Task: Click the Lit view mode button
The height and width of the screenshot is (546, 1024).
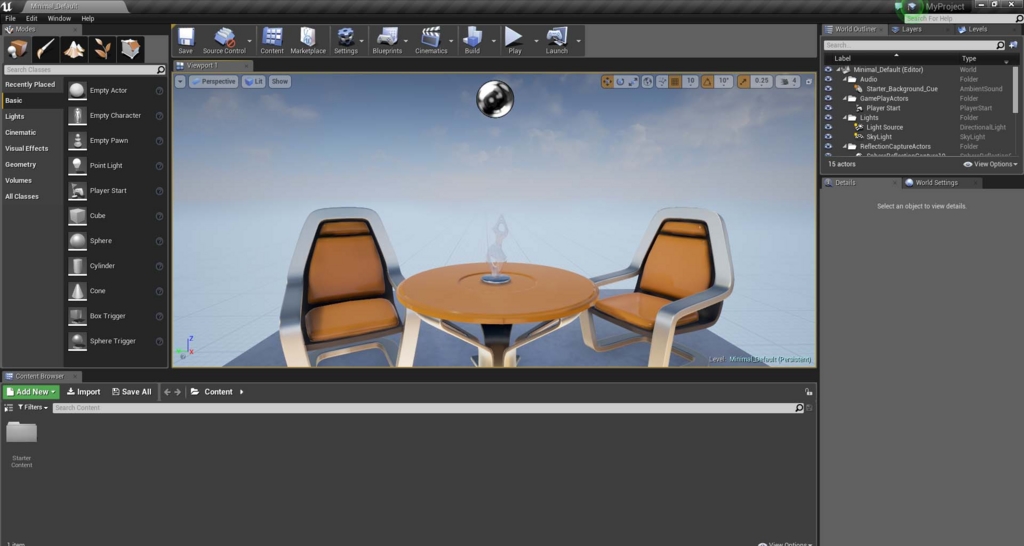Action: pyautogui.click(x=253, y=82)
